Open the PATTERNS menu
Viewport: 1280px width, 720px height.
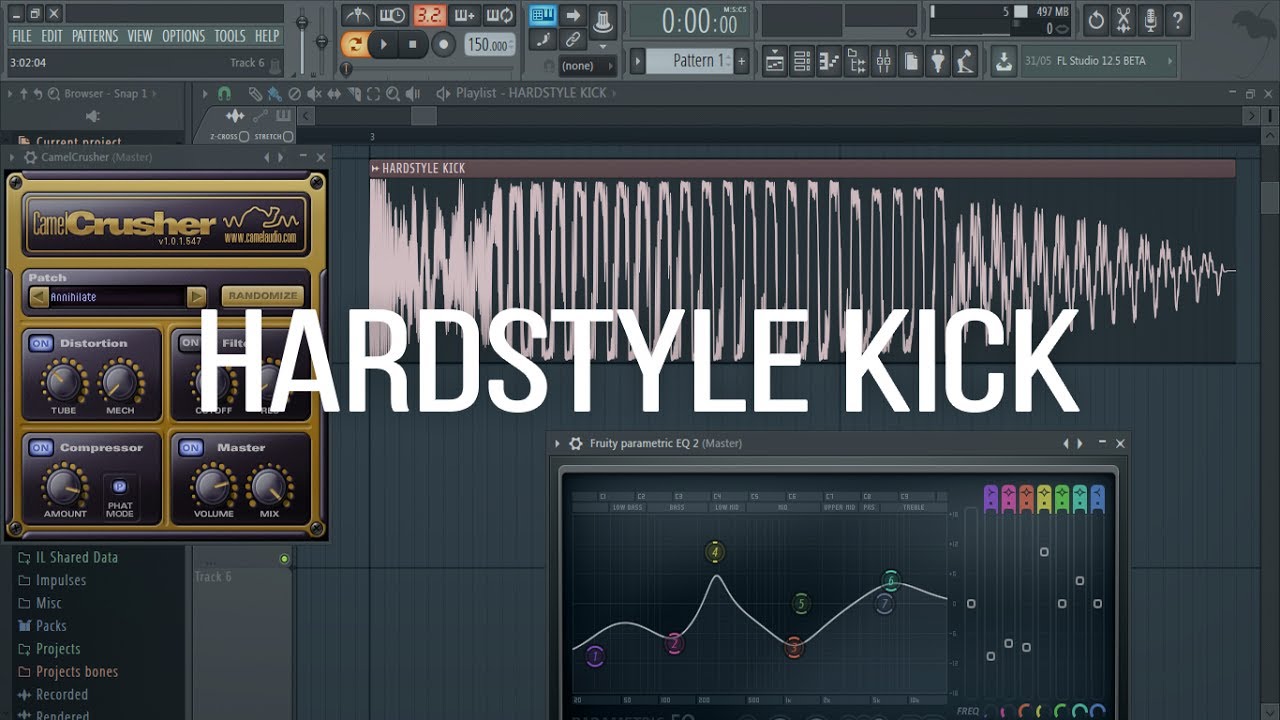click(x=95, y=36)
